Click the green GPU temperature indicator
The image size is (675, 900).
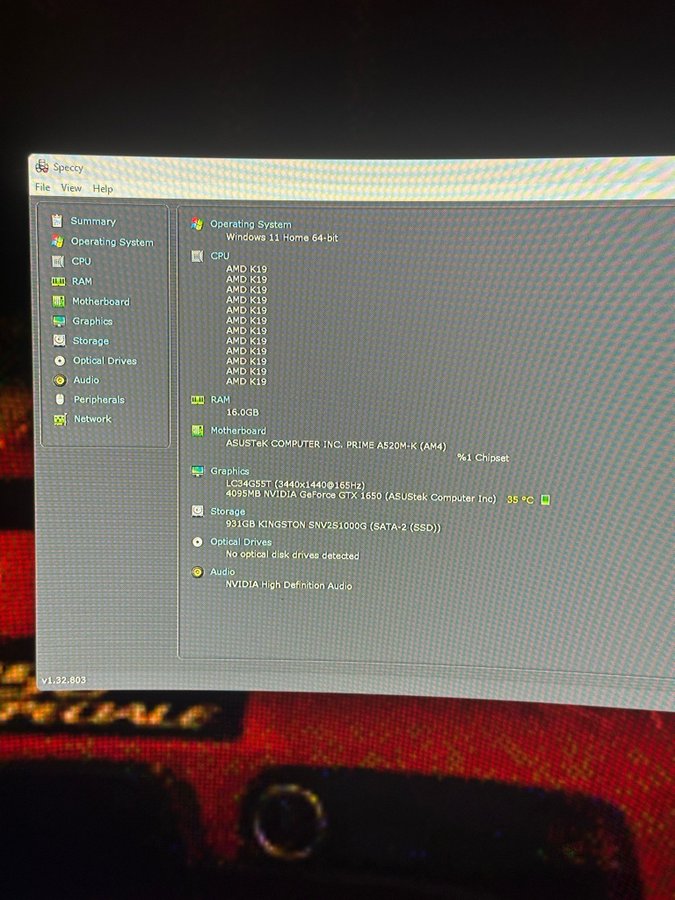pos(546,499)
